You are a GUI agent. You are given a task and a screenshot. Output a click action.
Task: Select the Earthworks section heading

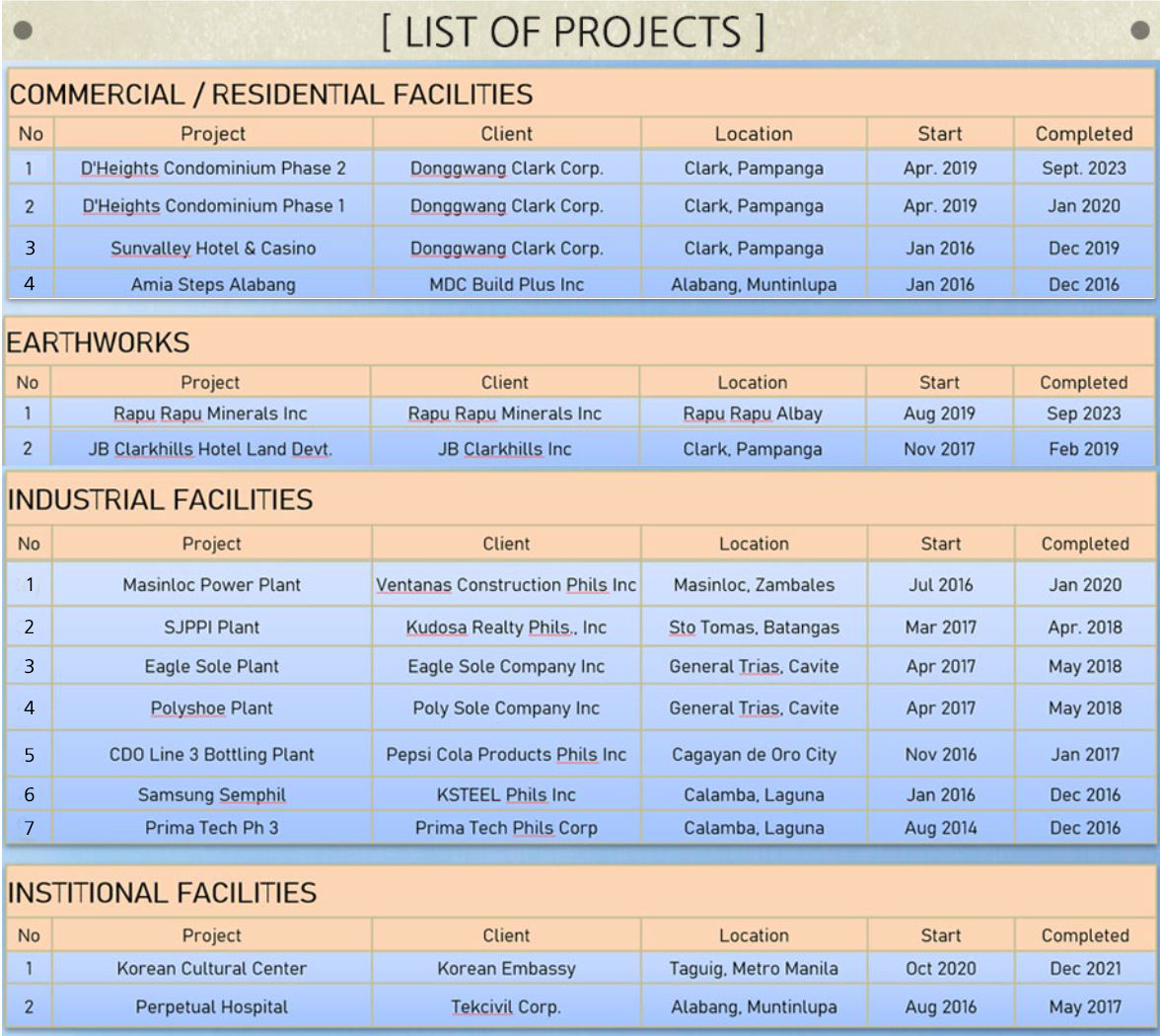[x=98, y=343]
